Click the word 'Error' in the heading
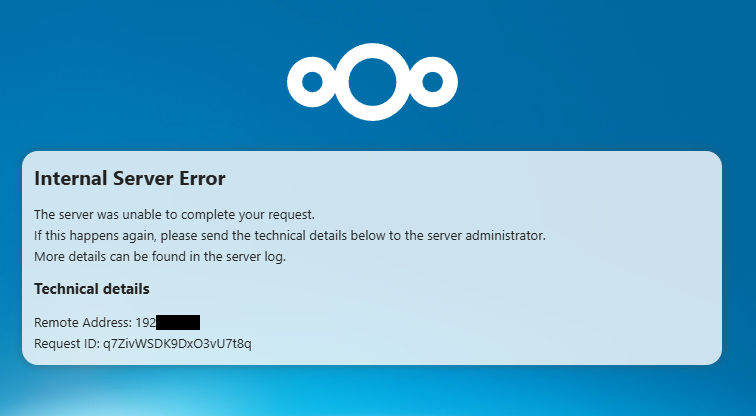The height and width of the screenshot is (416, 756). [202, 179]
